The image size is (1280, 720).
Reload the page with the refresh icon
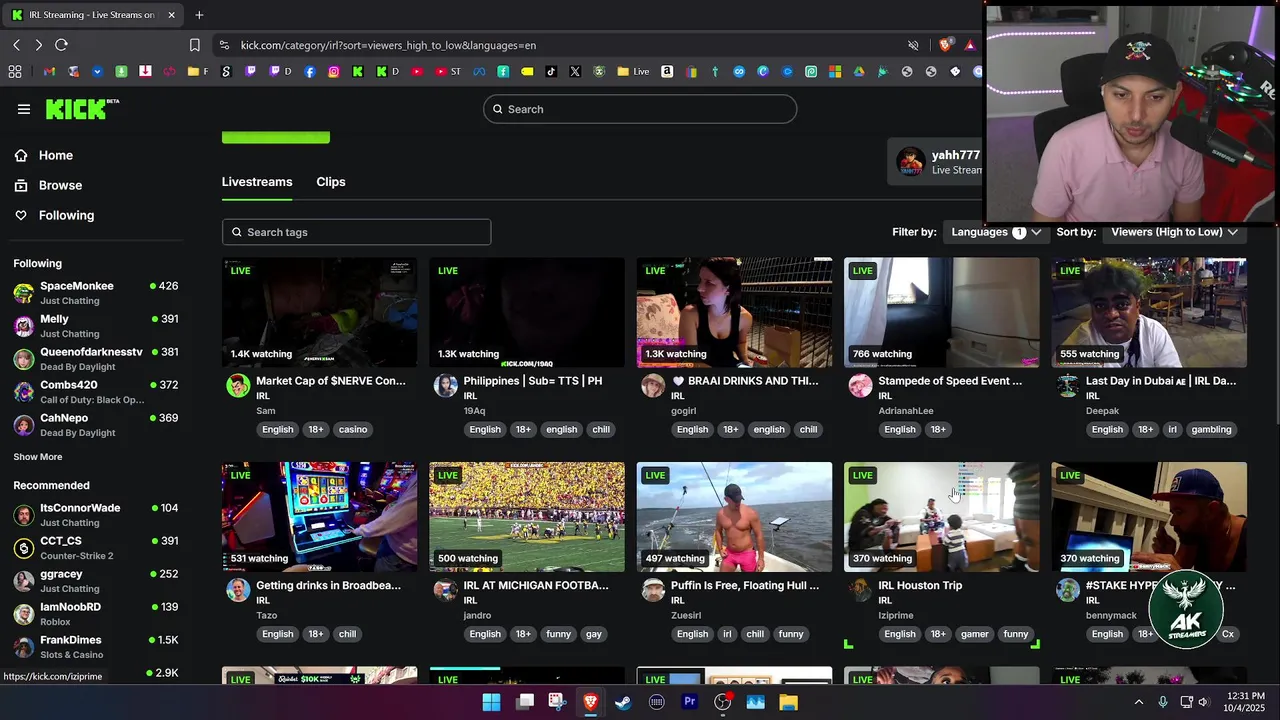[x=61, y=45]
